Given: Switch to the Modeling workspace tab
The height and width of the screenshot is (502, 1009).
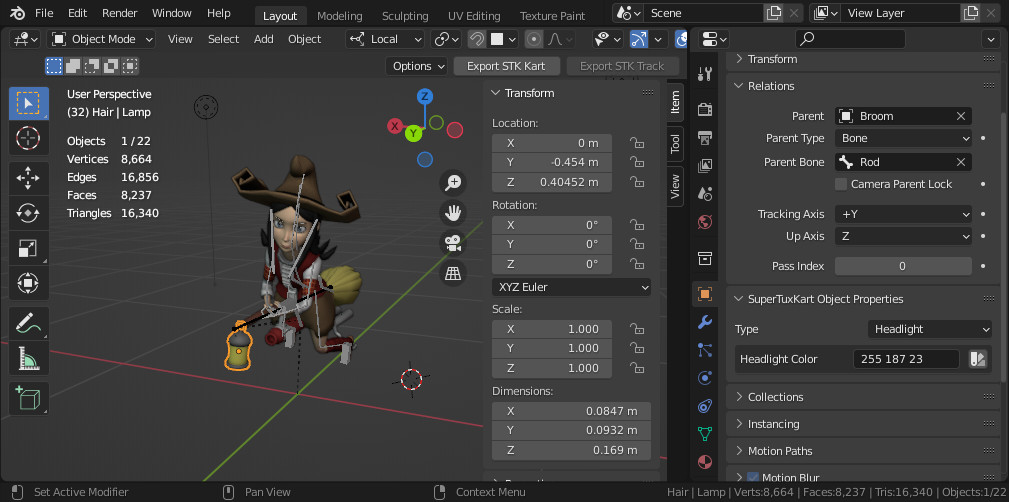Looking at the screenshot, I should (339, 16).
